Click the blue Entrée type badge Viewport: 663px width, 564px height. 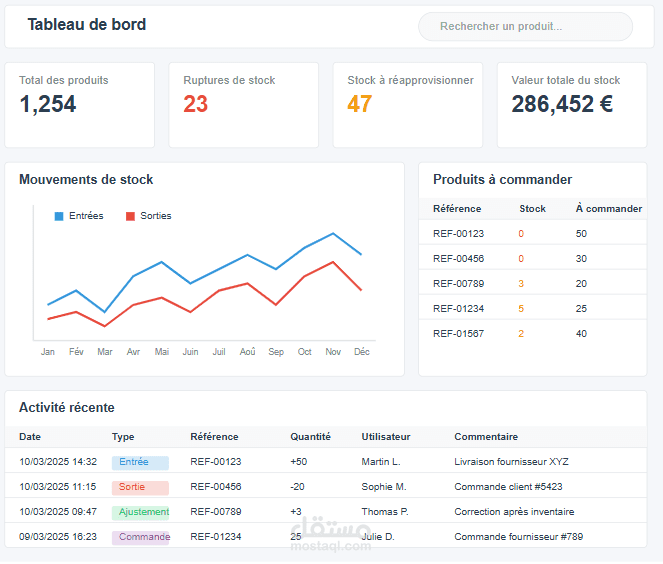click(140, 463)
